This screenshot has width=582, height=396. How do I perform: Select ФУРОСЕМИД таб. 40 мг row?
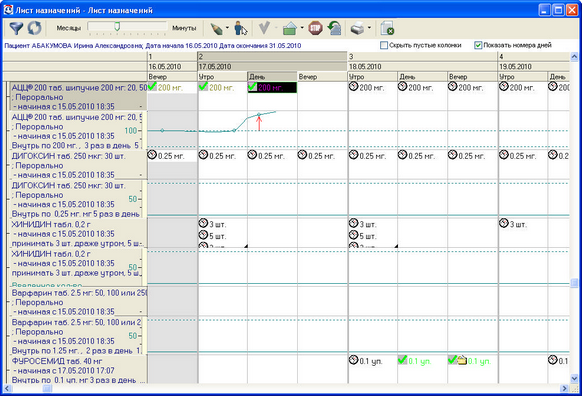[78, 370]
